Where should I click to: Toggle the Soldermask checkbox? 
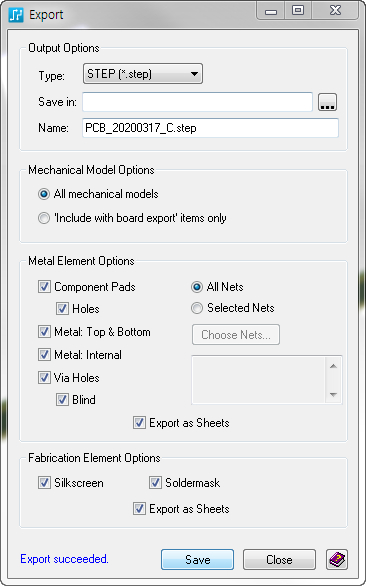click(x=155, y=483)
